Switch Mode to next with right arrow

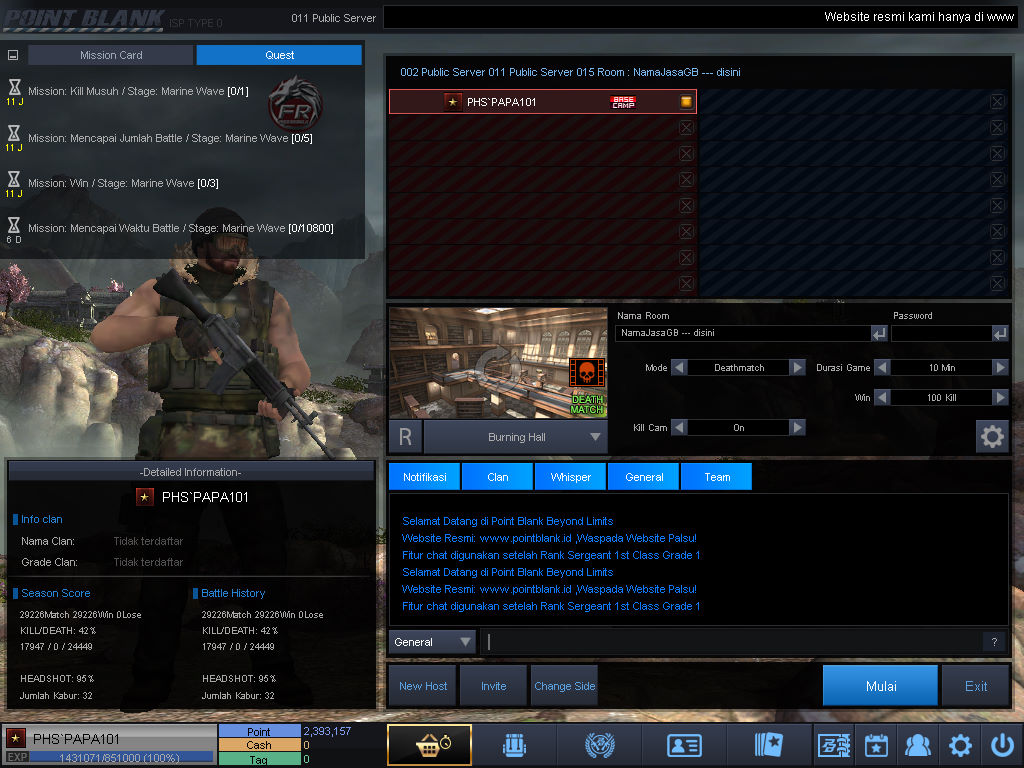tap(797, 368)
